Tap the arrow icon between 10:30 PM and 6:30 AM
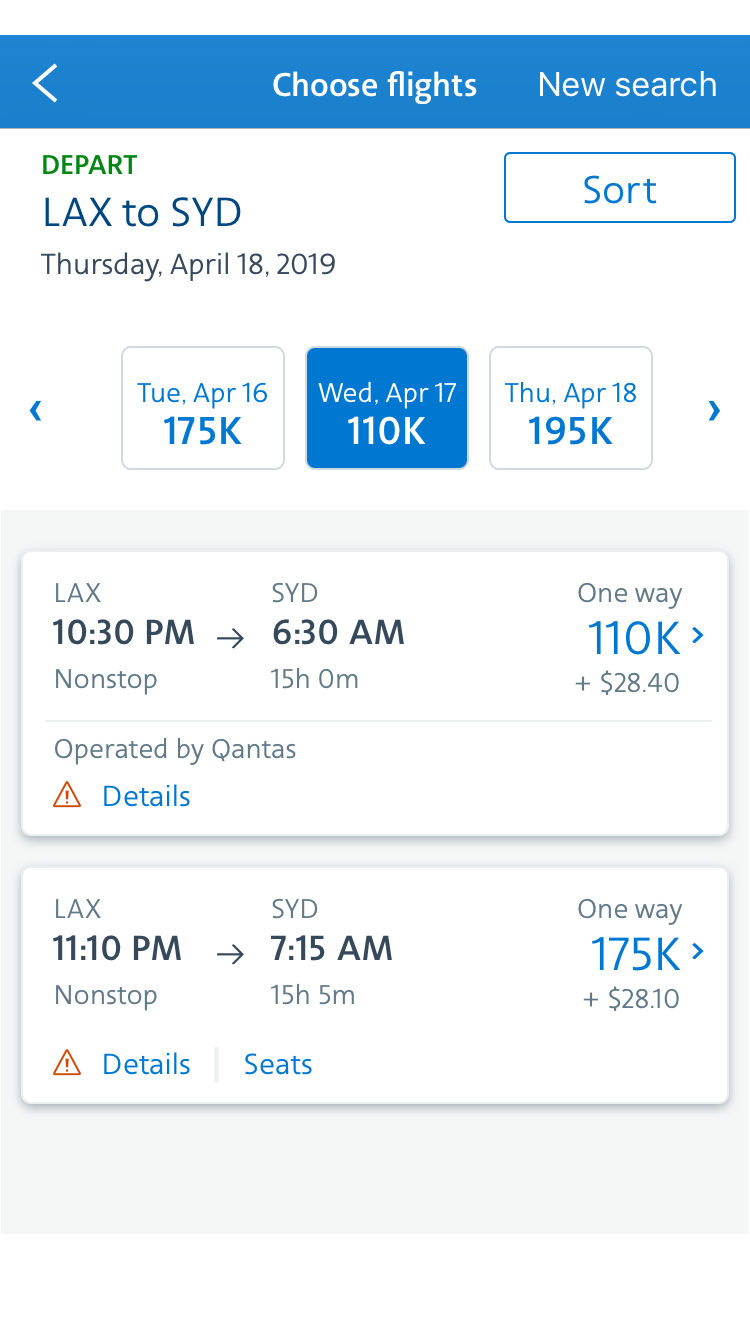The width and height of the screenshot is (750, 1334). [x=231, y=638]
